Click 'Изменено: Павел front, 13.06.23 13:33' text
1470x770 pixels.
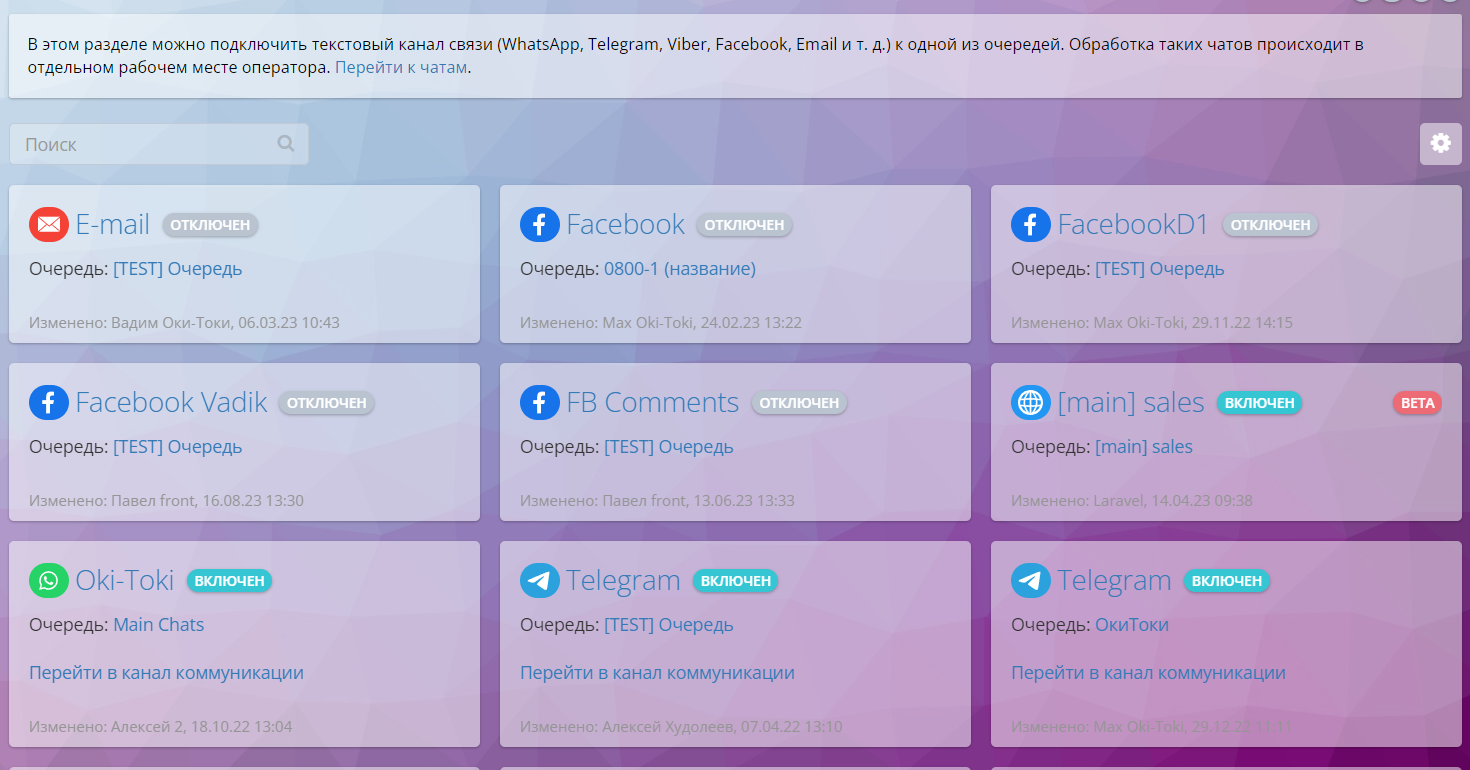point(658,500)
